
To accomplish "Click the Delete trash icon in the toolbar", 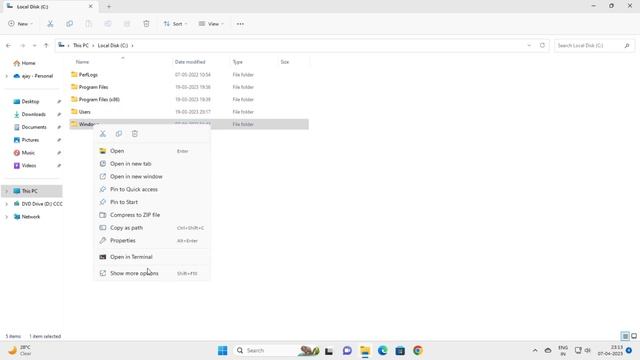I will pyautogui.click(x=146, y=24).
